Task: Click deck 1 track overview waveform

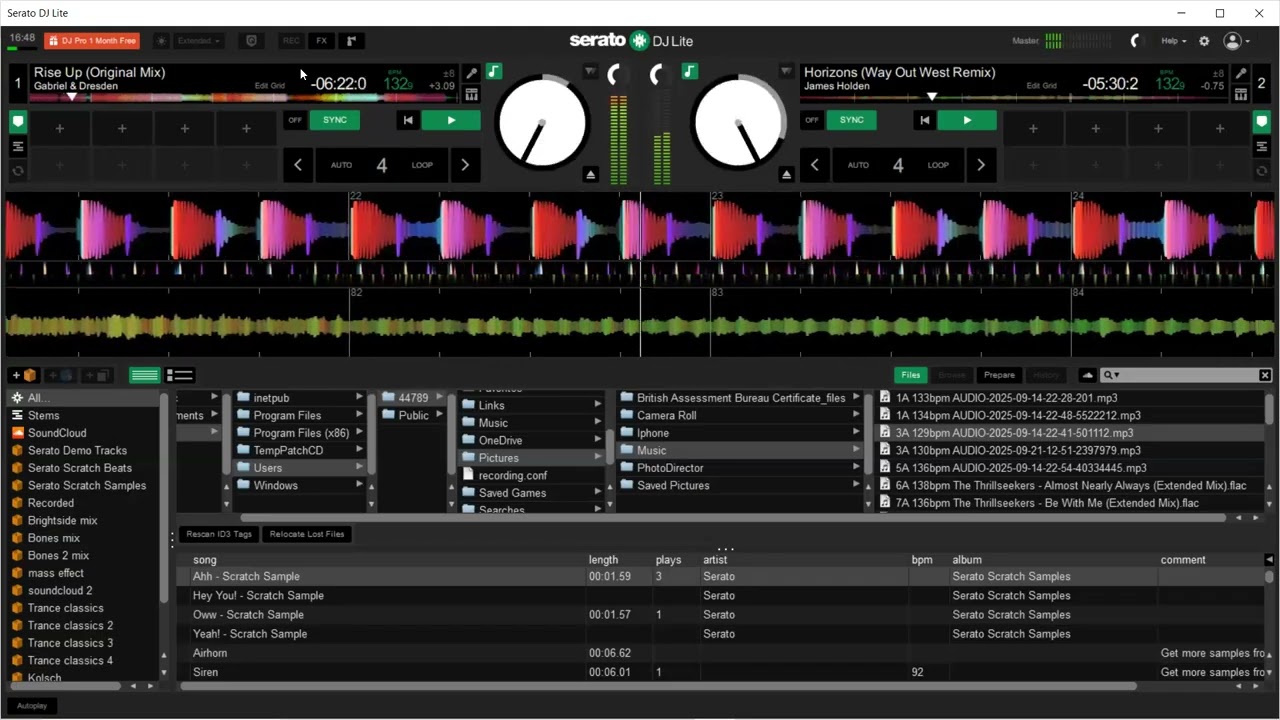Action: (245, 98)
